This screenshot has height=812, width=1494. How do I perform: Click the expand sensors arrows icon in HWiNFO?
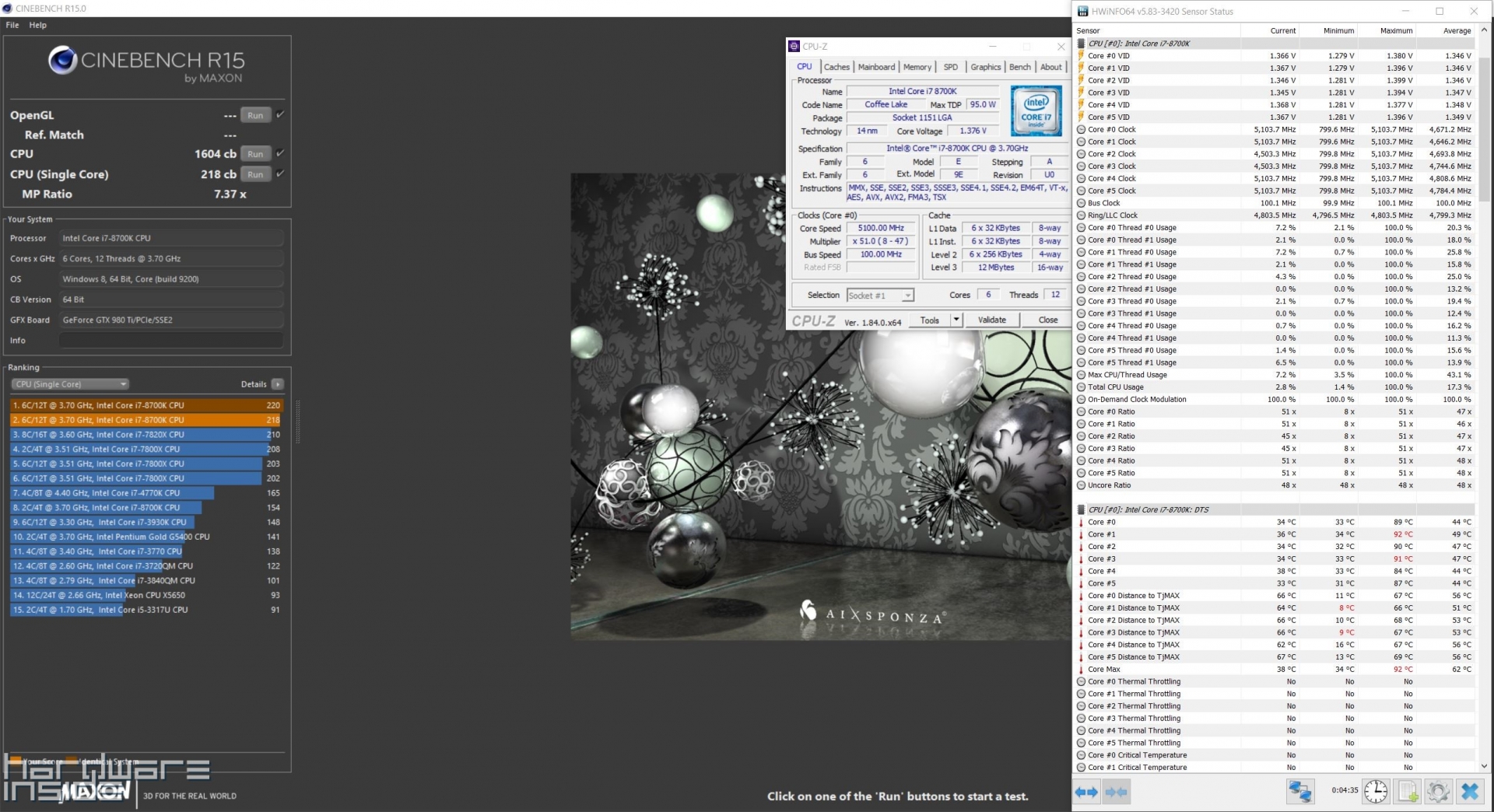pos(1086,792)
